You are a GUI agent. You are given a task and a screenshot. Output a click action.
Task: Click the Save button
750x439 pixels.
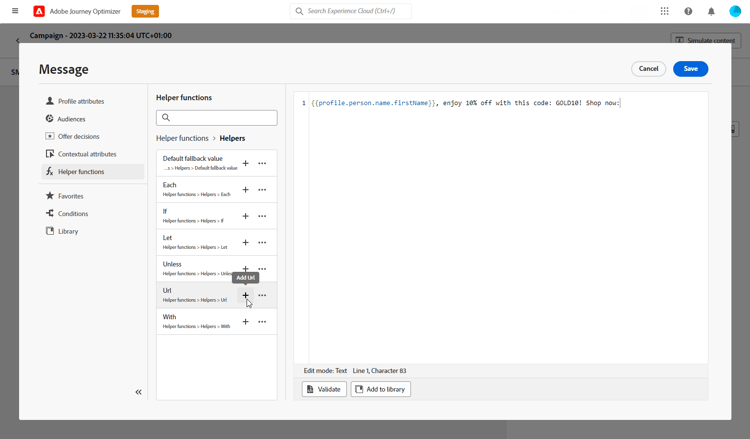690,69
